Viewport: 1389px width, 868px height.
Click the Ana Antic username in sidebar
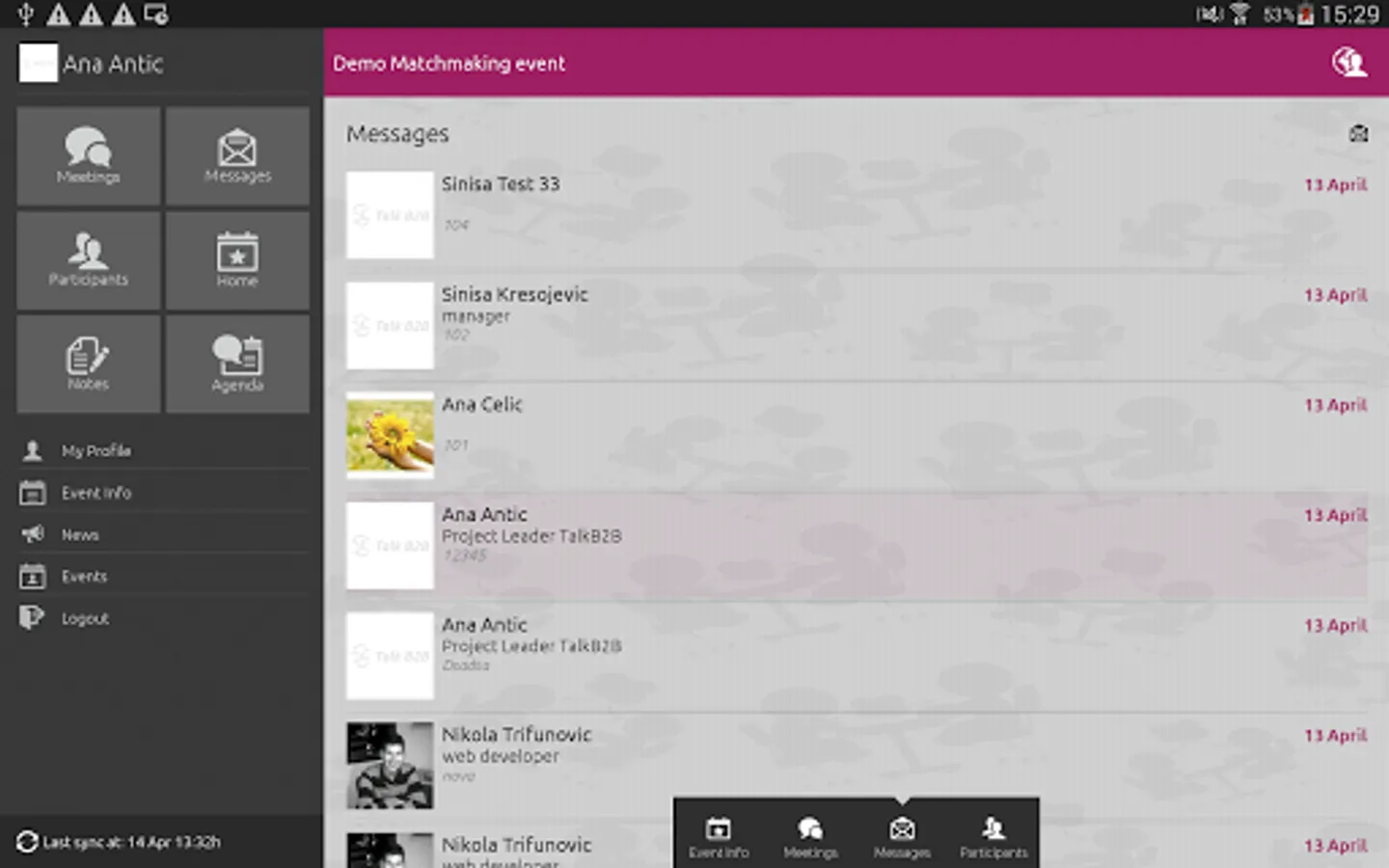tap(113, 64)
